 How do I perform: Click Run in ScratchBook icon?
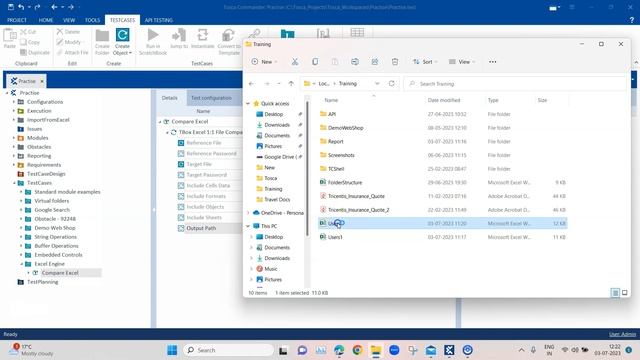pos(153,35)
